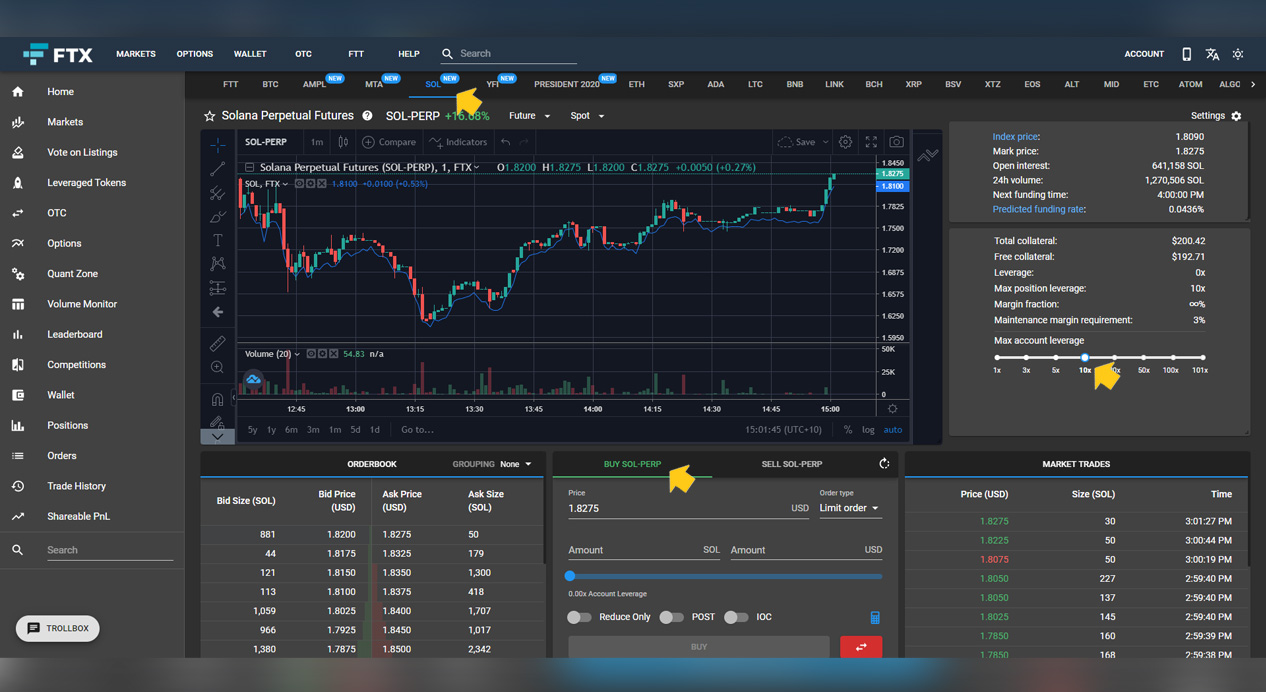Open the TROLLBOX chat

[57, 628]
